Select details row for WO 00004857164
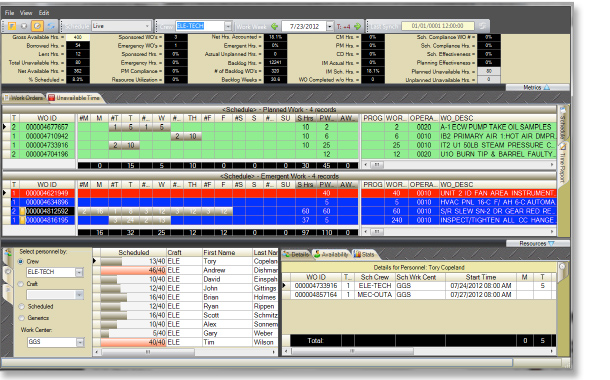Viewport: 610px width, 380px height. [x=422, y=295]
